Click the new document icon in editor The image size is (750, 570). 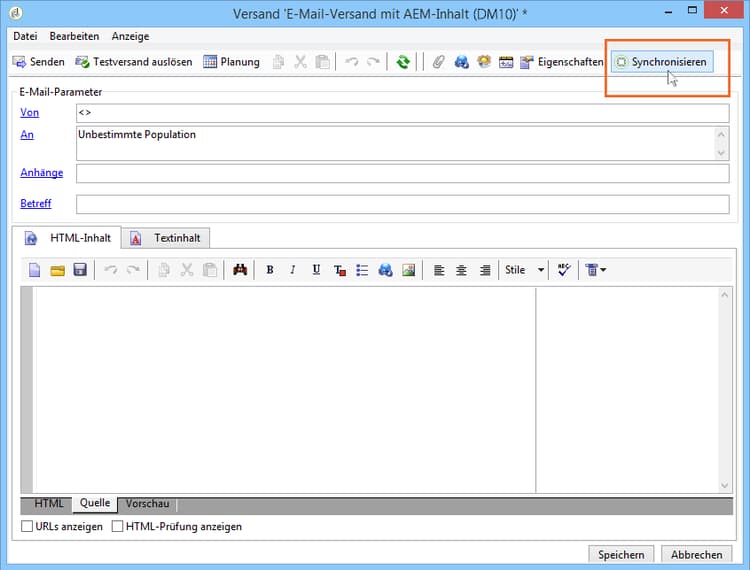pyautogui.click(x=34, y=270)
